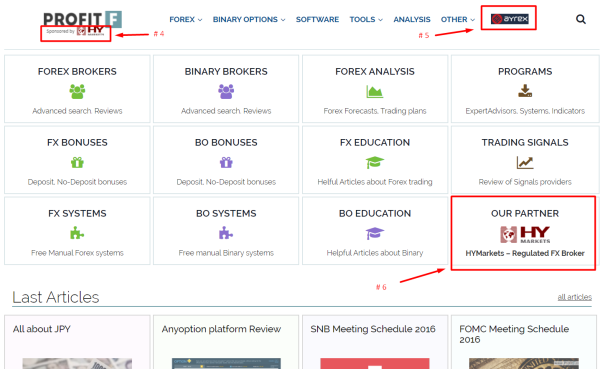Click the purple Binary Brokers people icon
The width and height of the screenshot is (600, 369).
click(x=226, y=91)
